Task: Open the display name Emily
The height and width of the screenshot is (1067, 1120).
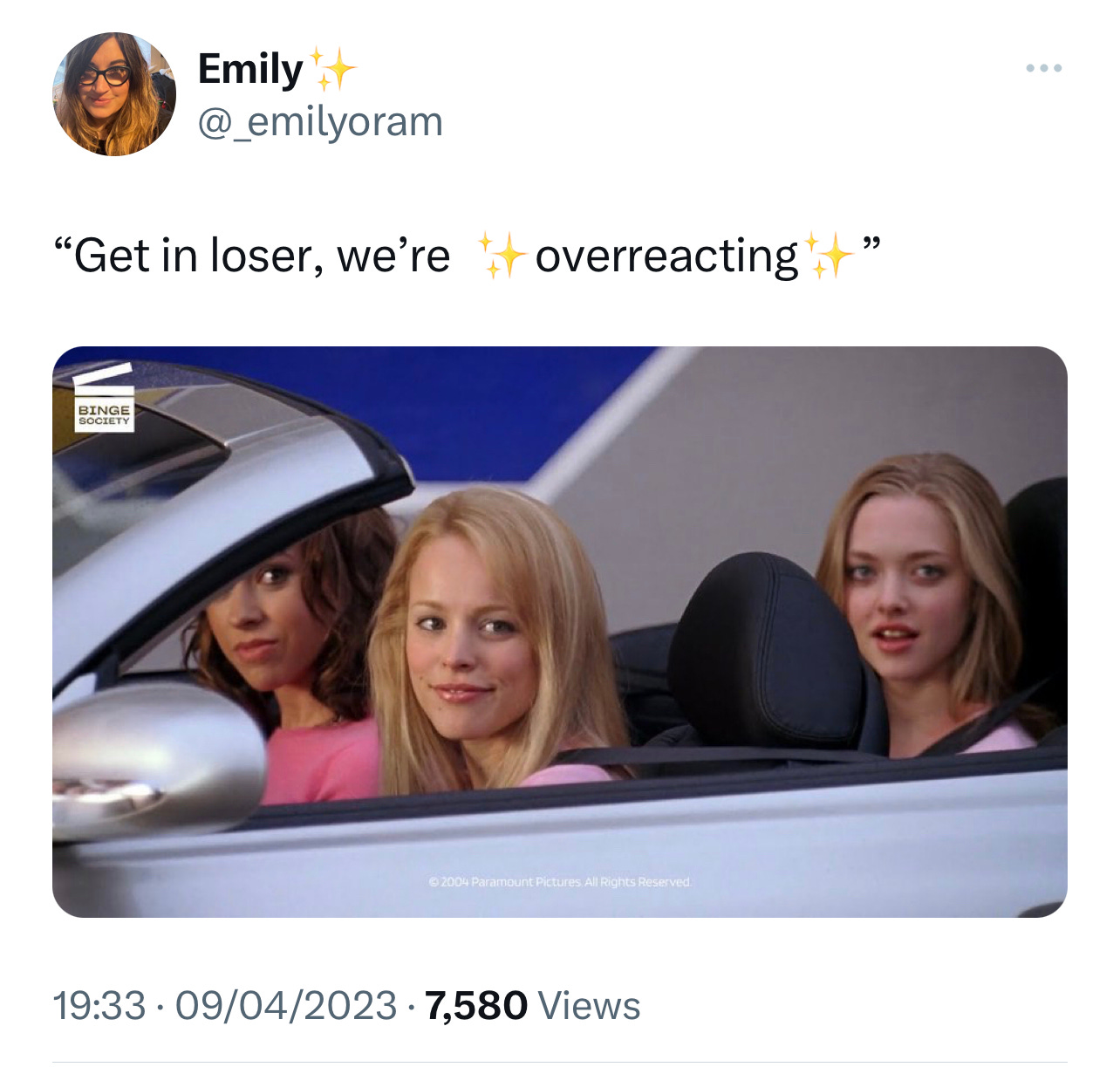Action: 250,70
